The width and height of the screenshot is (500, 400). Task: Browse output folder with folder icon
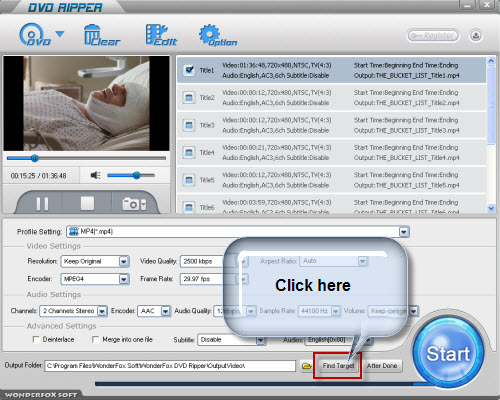click(x=306, y=366)
